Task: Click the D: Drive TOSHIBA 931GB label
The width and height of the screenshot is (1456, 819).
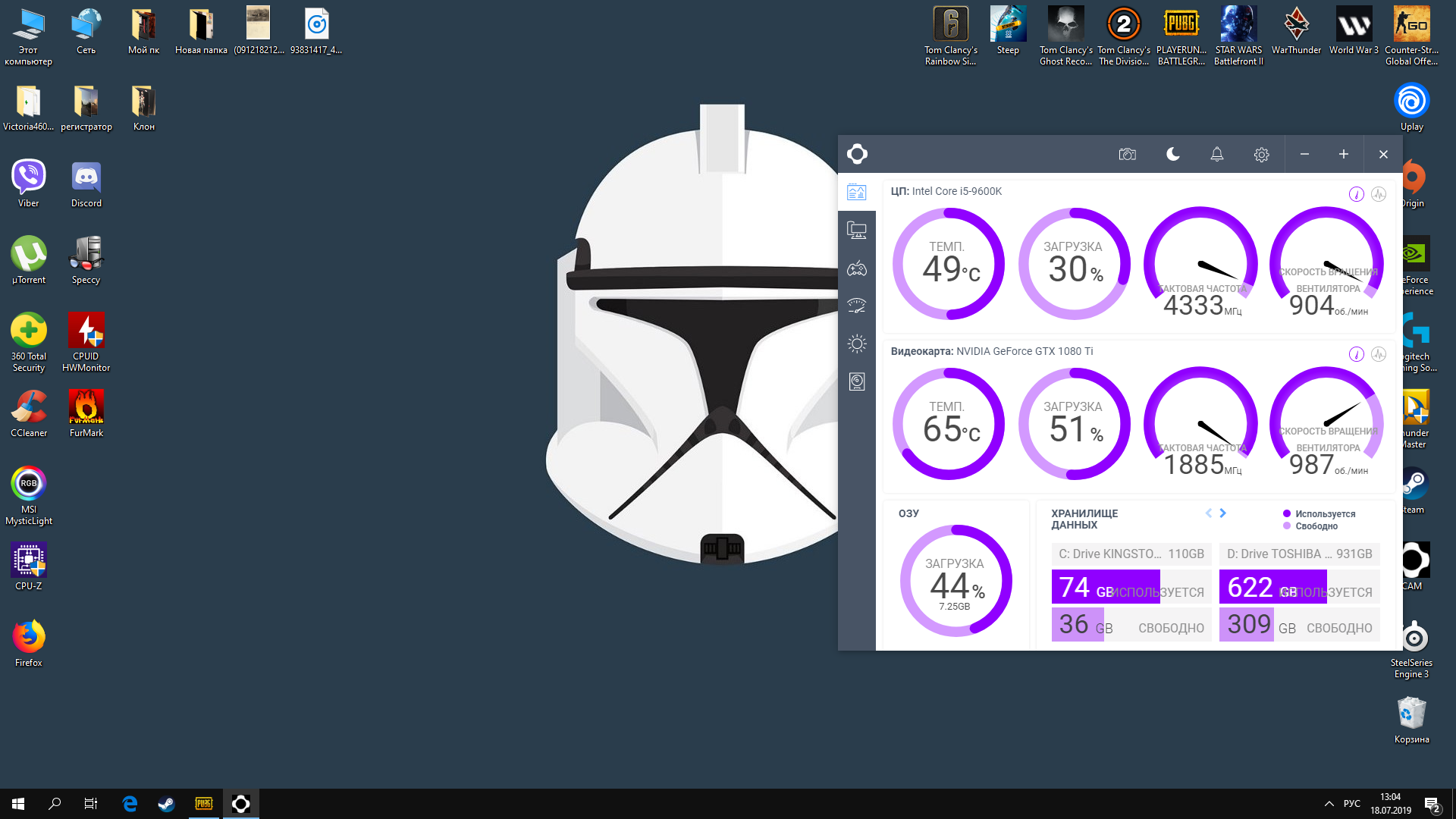Action: 1299,554
